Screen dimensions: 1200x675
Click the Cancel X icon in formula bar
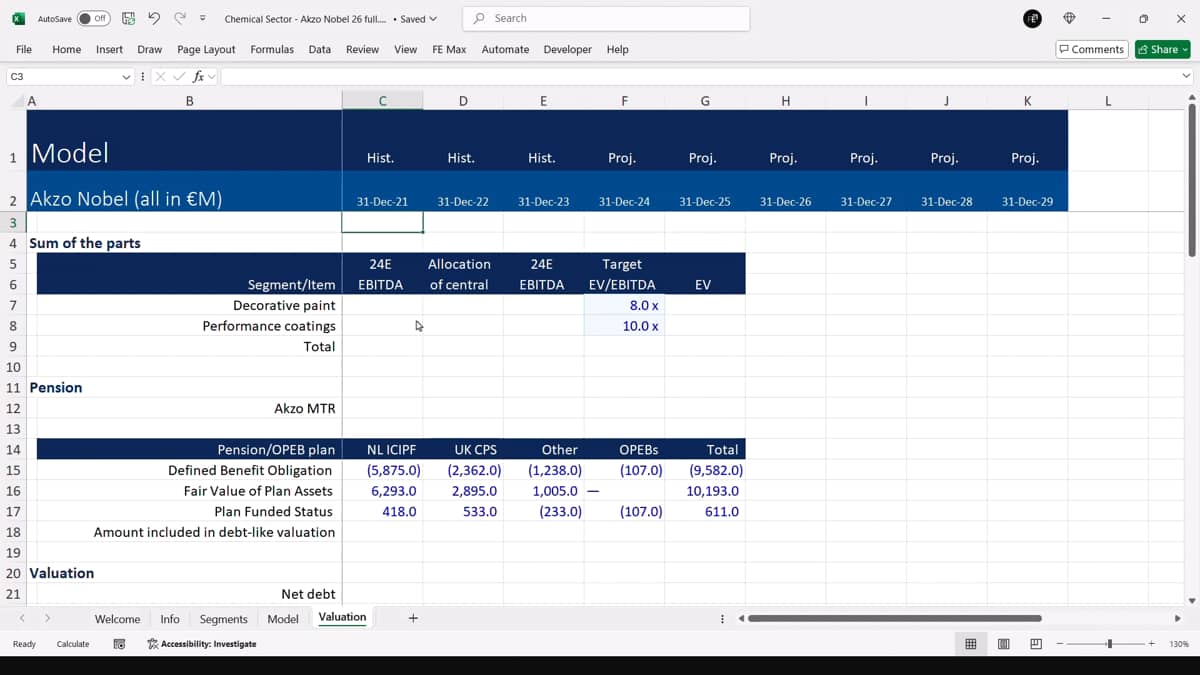coord(160,77)
